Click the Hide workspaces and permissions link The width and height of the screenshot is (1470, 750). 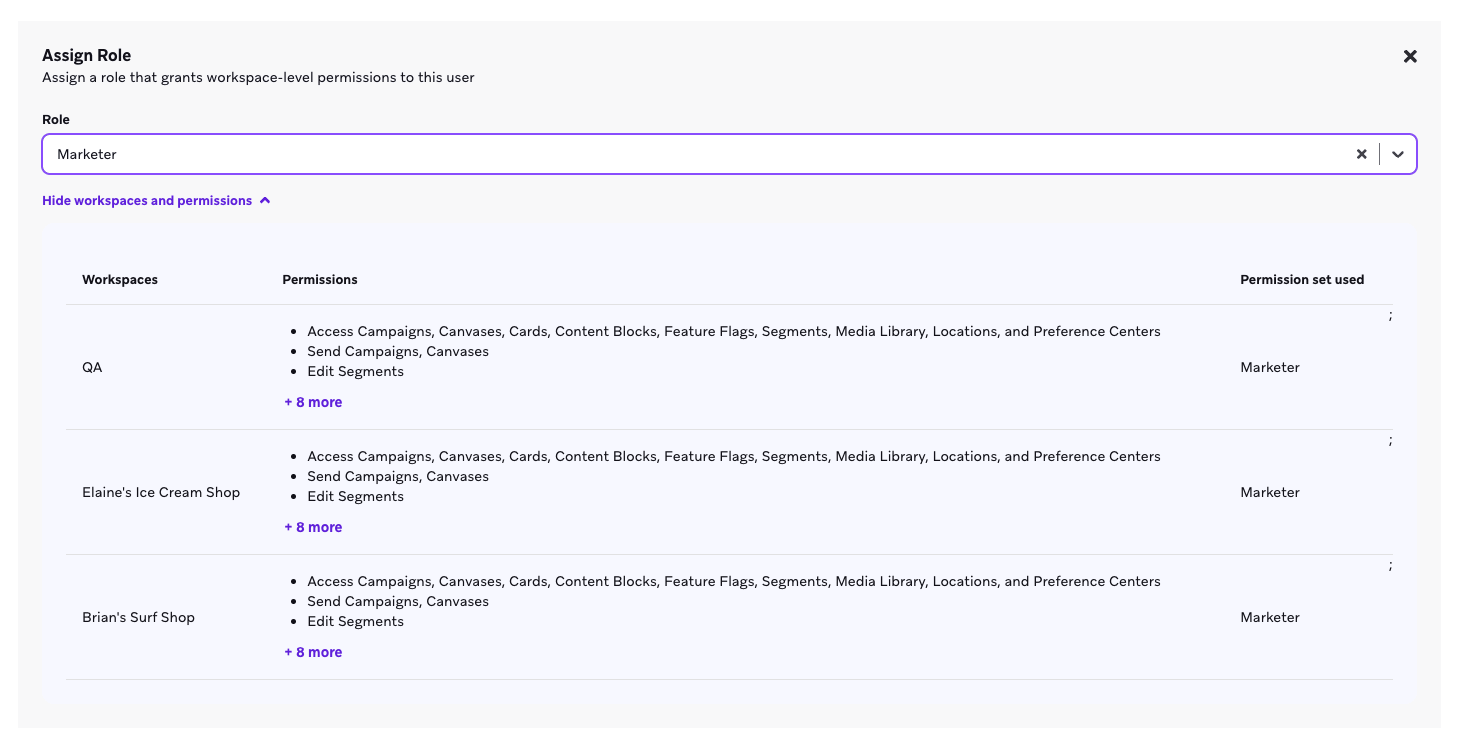147,200
